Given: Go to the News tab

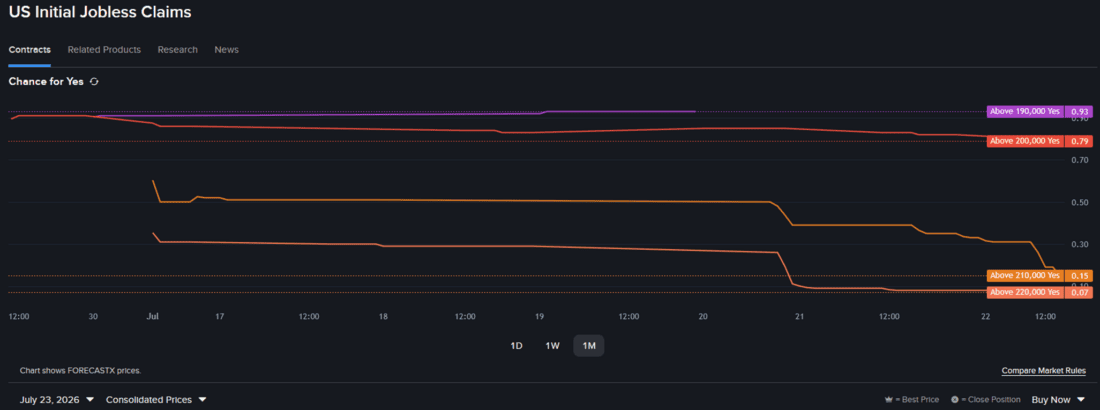Looking at the screenshot, I should pyautogui.click(x=227, y=50).
